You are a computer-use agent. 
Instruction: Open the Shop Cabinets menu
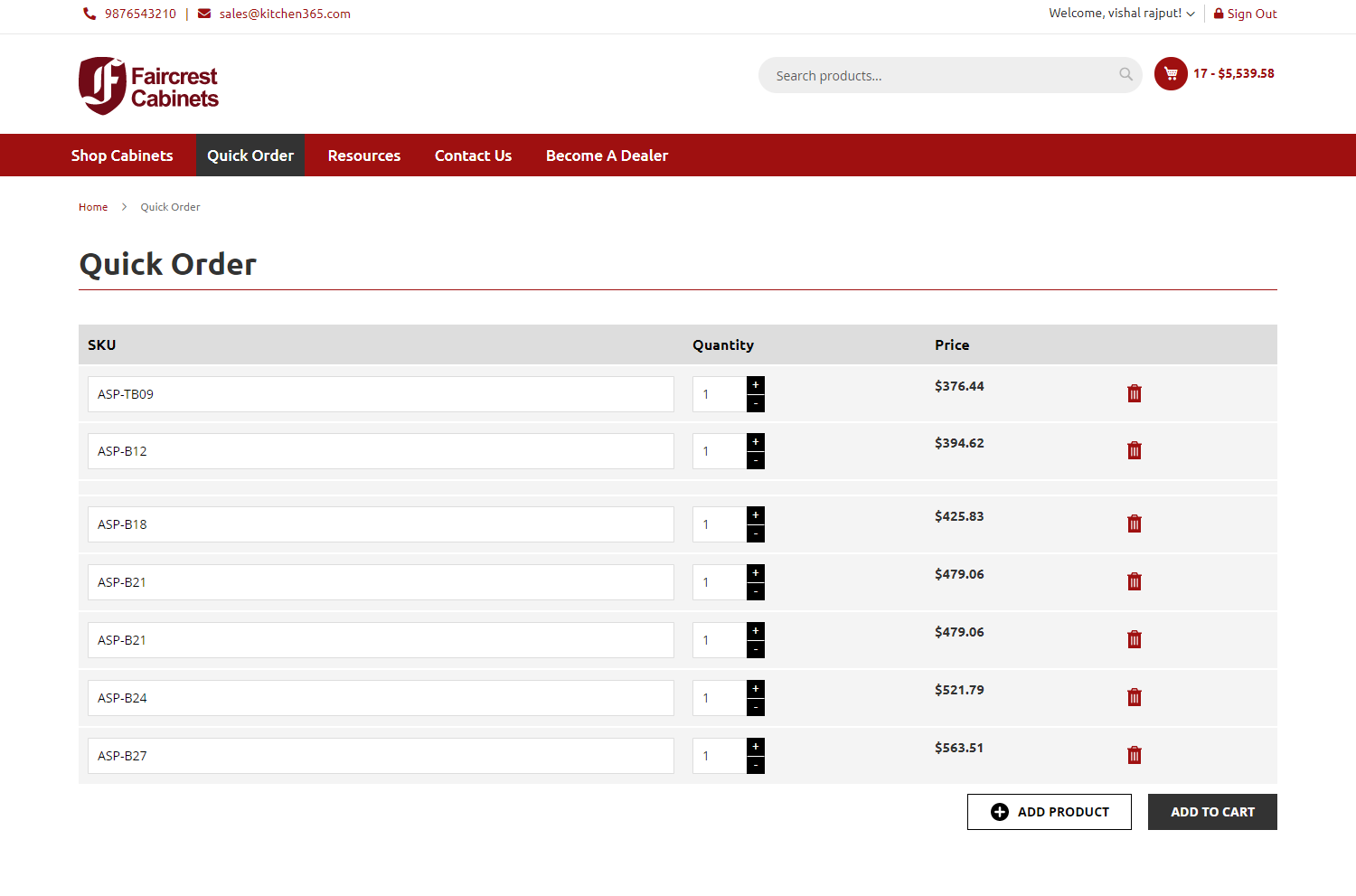point(122,156)
